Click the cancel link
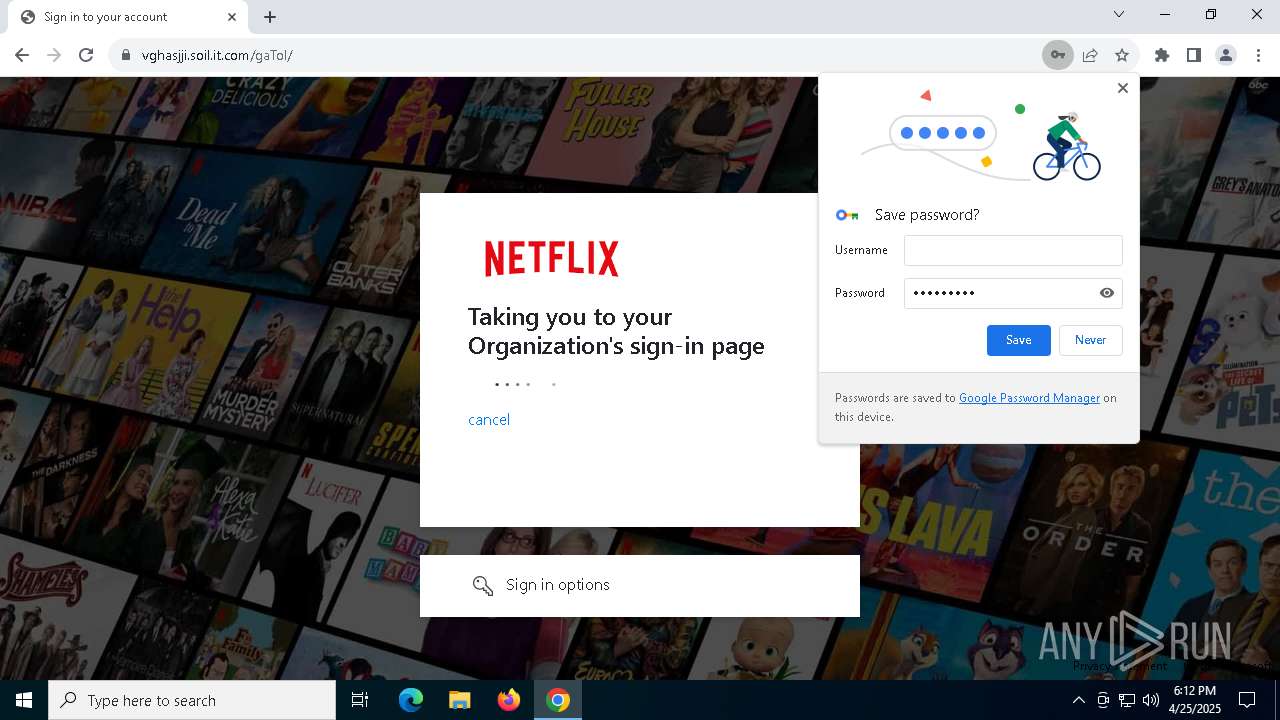This screenshot has width=1280, height=720. (x=489, y=420)
